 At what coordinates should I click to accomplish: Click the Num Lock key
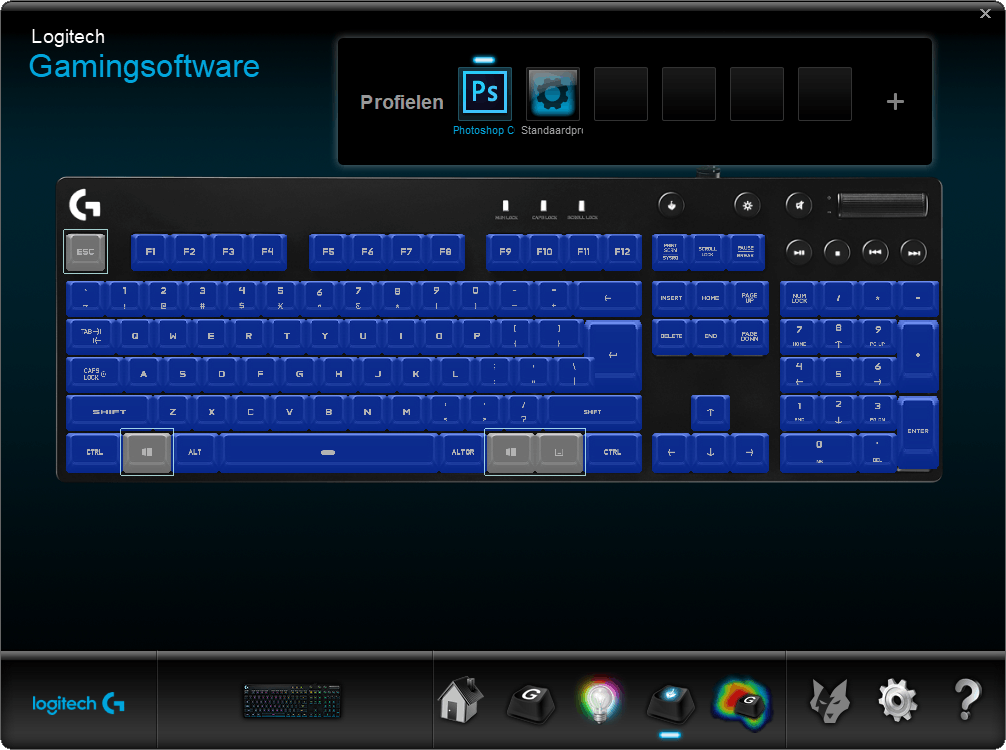[x=799, y=298]
